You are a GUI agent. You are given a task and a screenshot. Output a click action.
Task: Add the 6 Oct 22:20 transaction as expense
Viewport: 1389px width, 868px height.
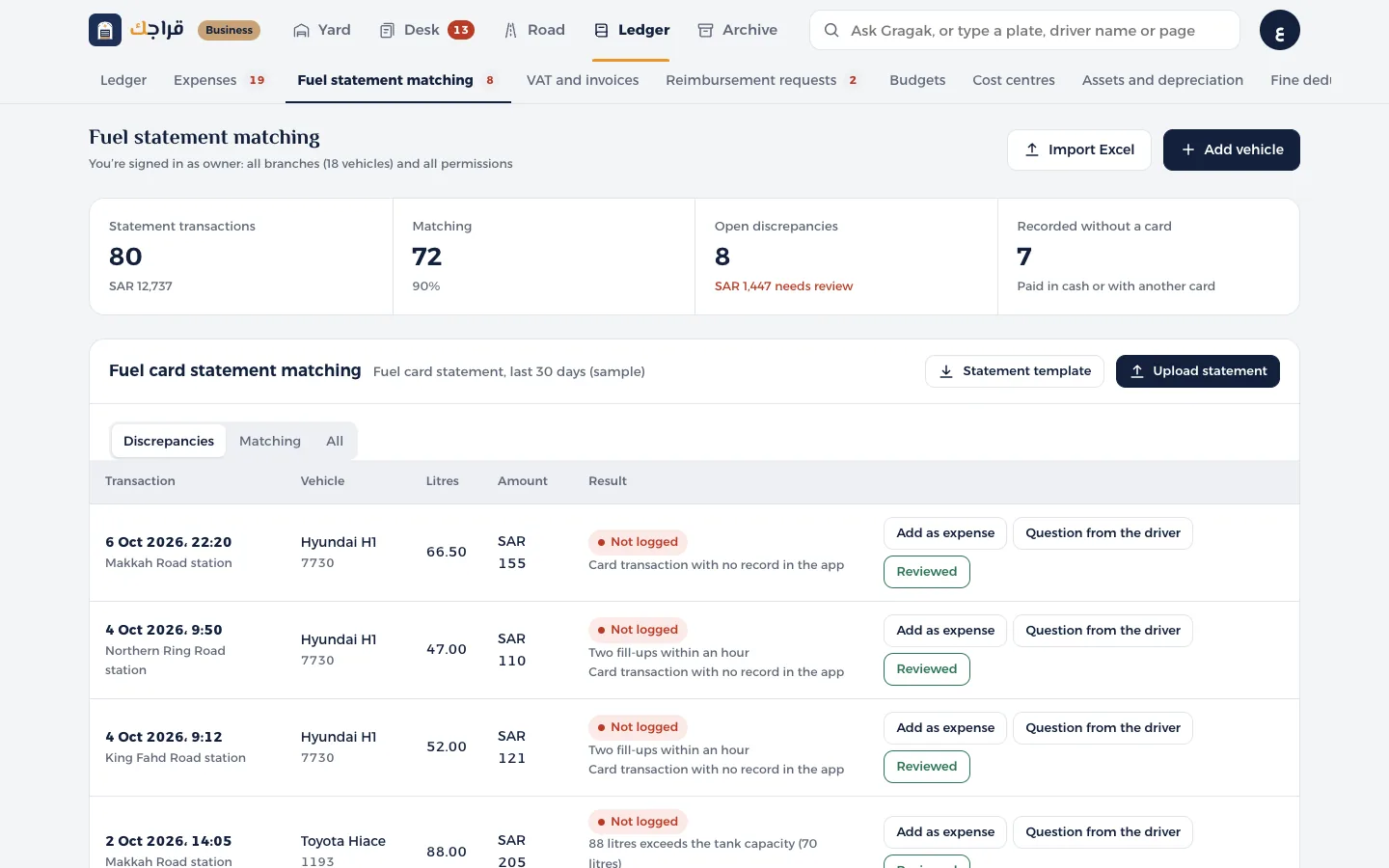pos(945,533)
